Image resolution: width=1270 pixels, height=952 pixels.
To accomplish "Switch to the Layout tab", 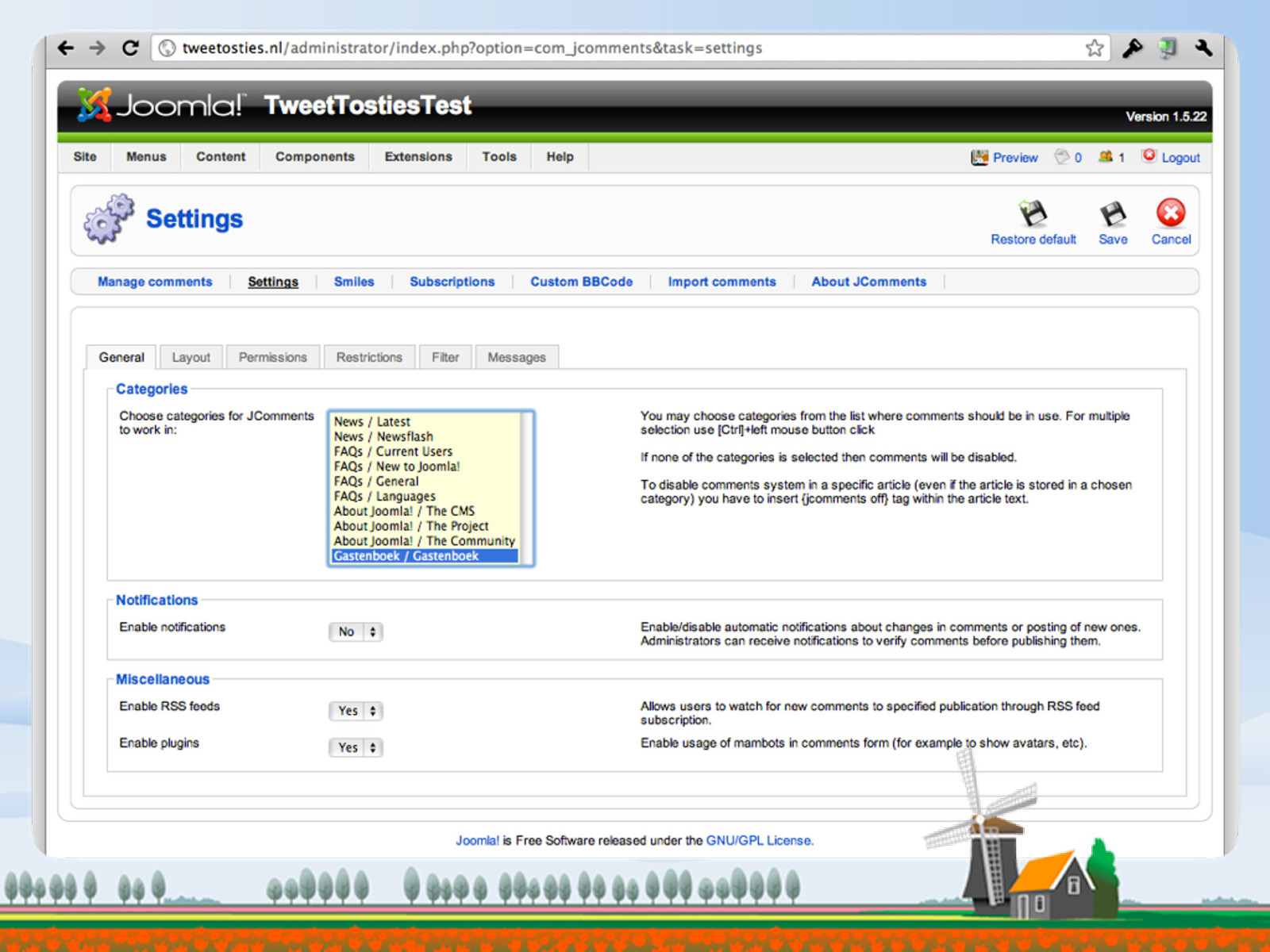I will point(191,357).
